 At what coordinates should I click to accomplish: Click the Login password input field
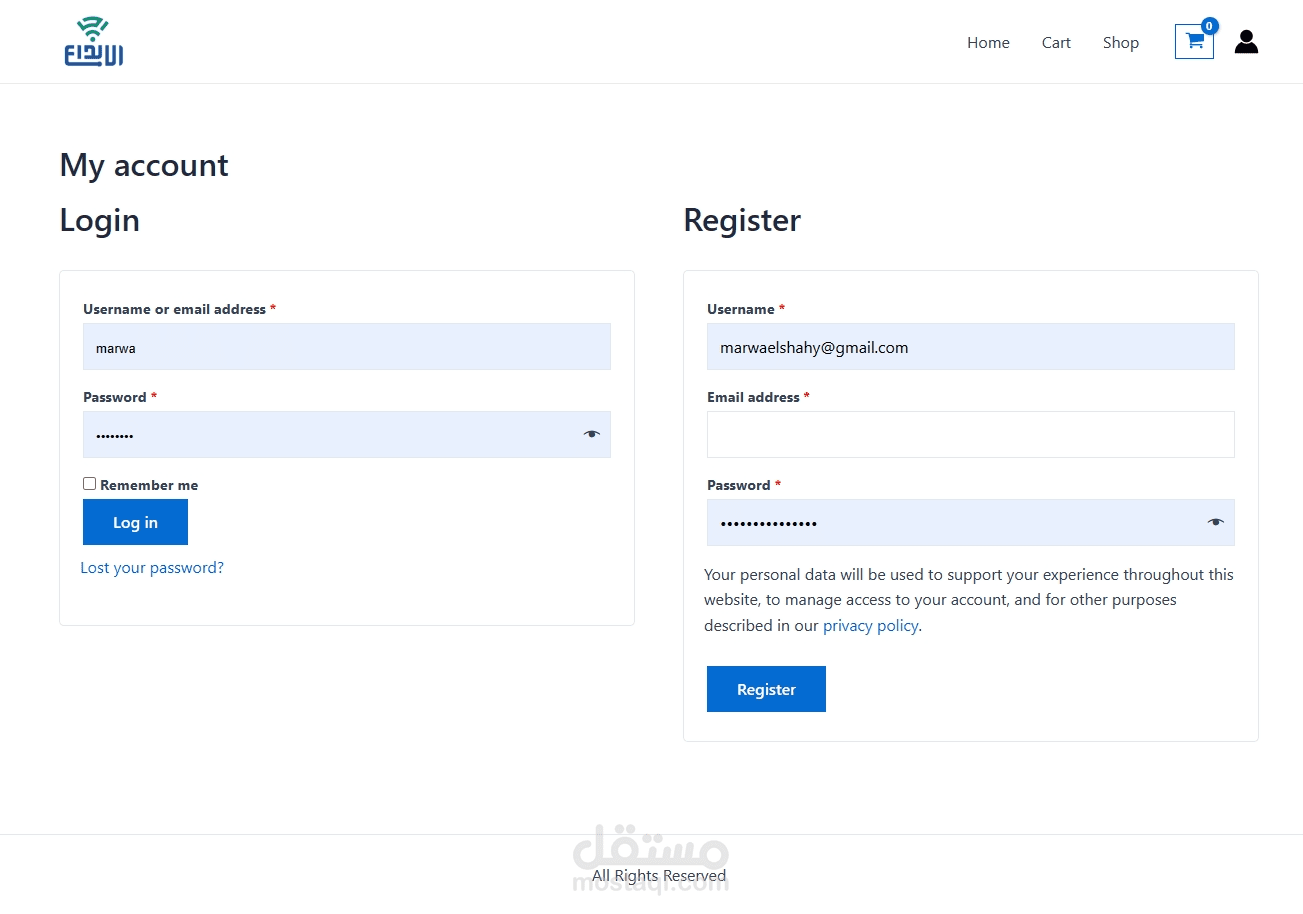coord(330,435)
